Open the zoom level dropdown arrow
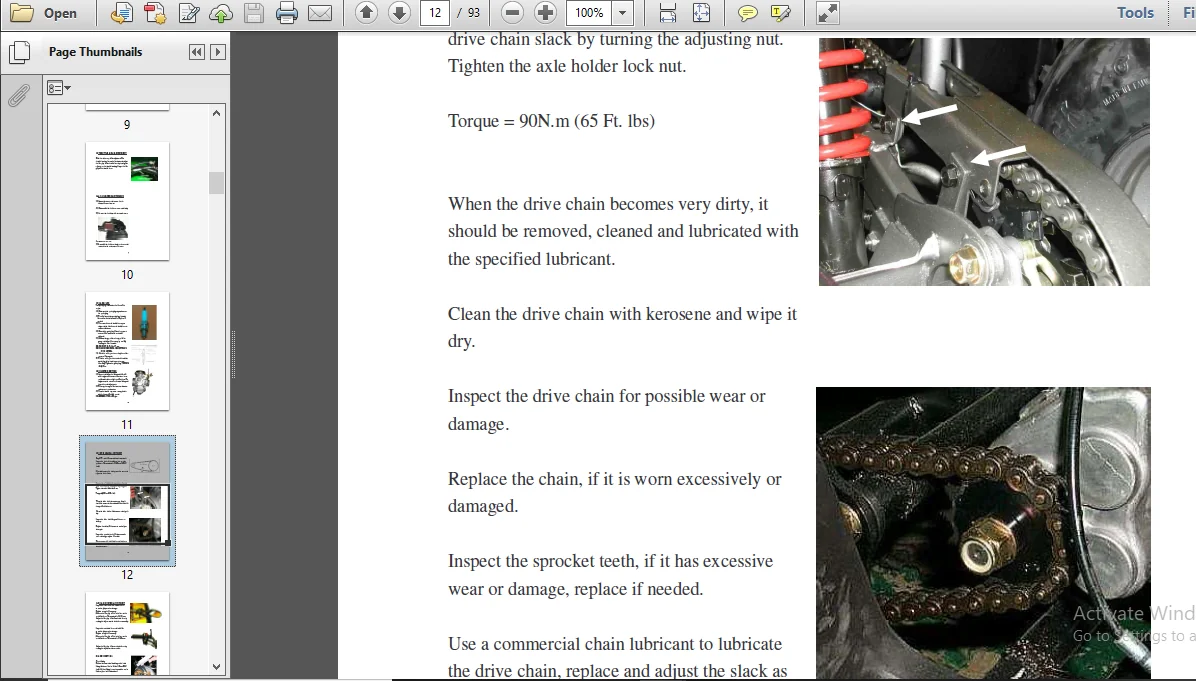This screenshot has height=681, width=1196. tap(622, 13)
